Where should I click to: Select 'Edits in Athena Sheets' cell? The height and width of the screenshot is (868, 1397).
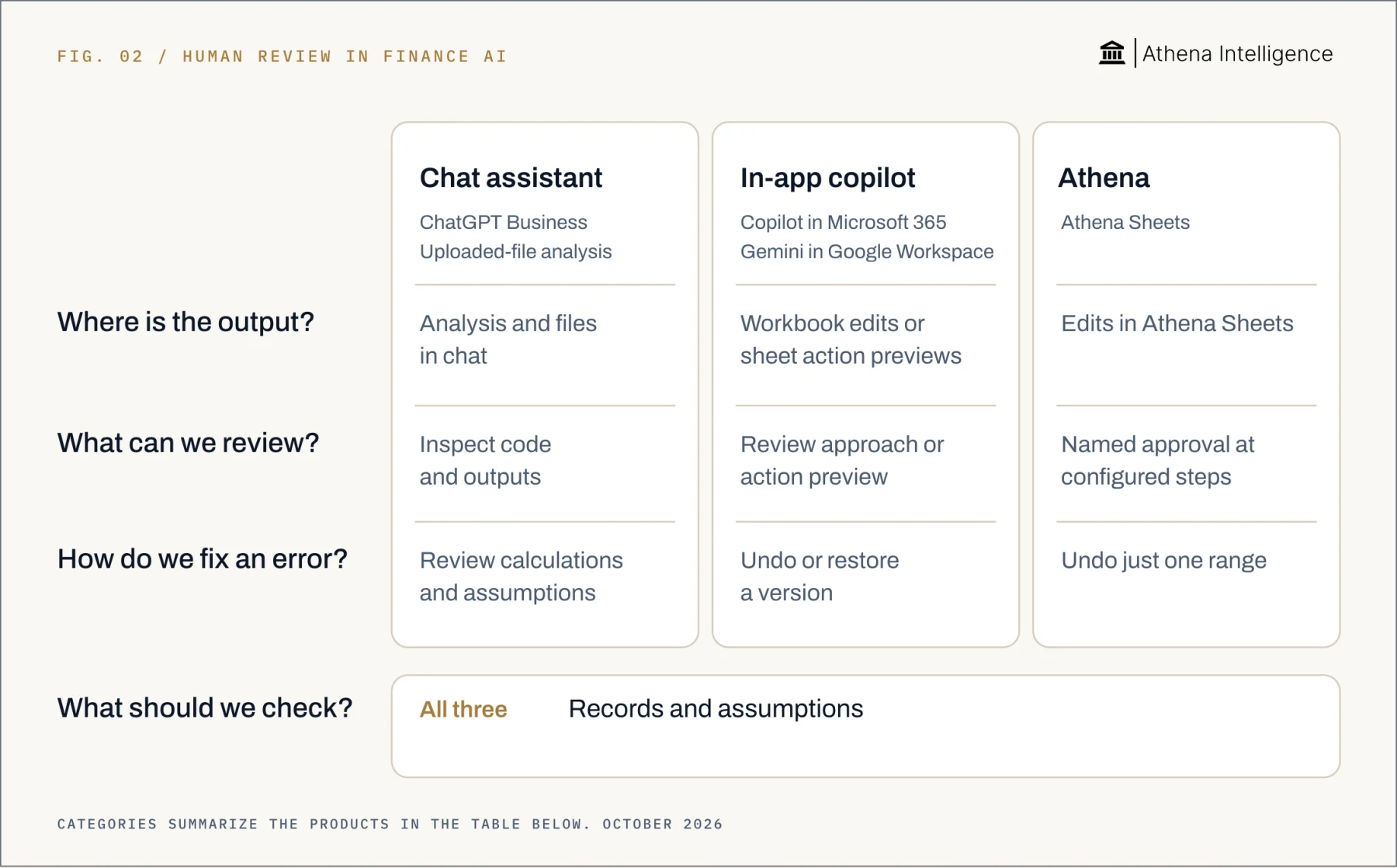1177,323
